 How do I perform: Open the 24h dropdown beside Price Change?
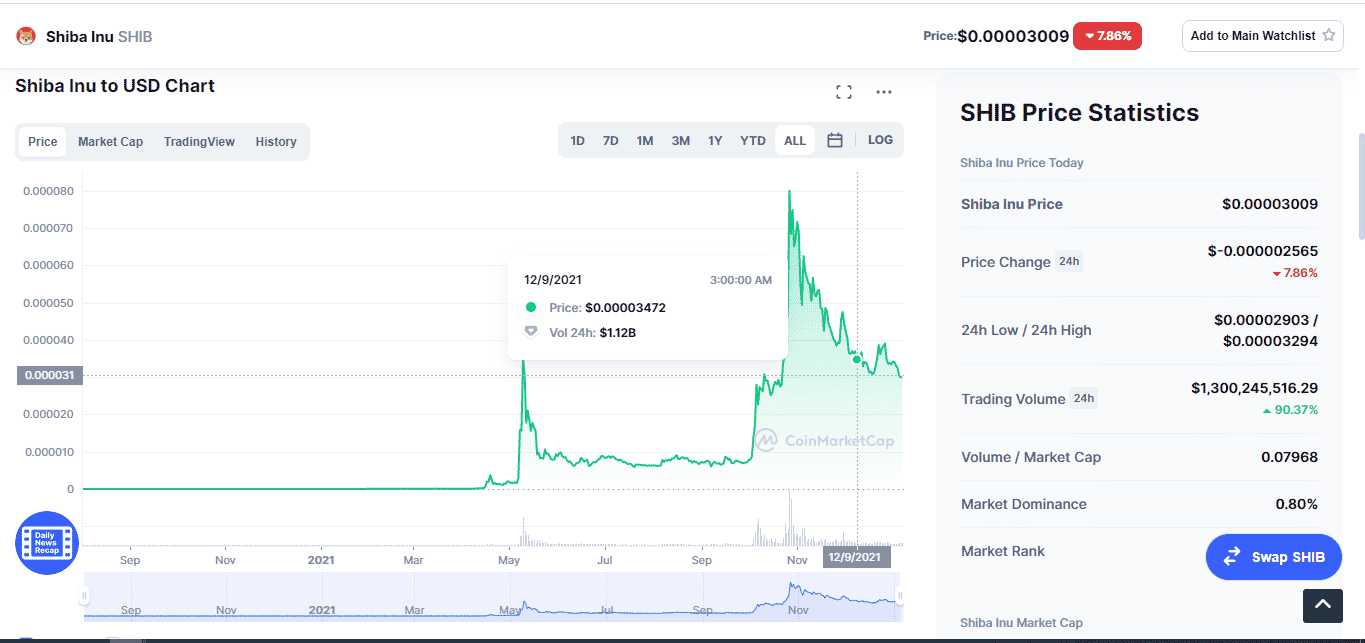click(1069, 262)
